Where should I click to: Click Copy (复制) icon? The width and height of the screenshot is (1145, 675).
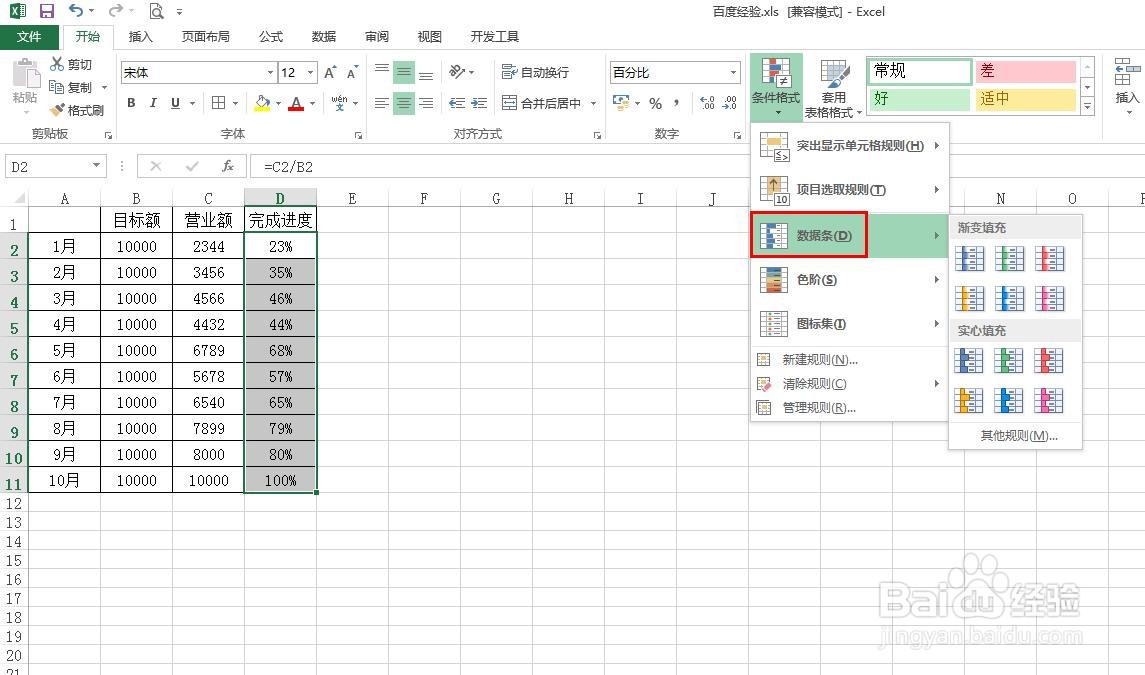(57, 87)
